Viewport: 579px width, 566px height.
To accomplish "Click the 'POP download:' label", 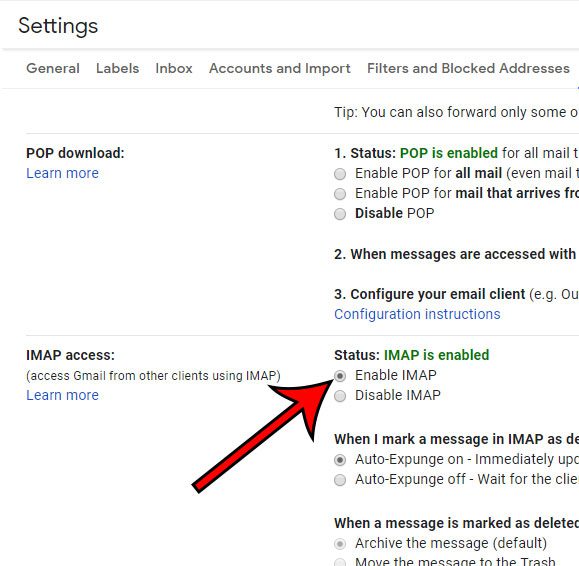I will coord(75,153).
